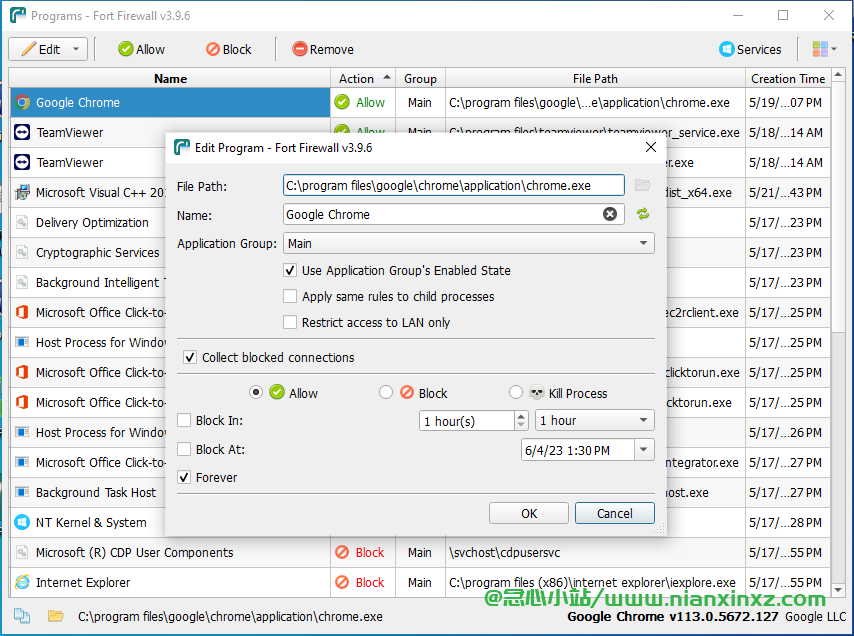The width and height of the screenshot is (854, 636).
Task: Click Block icon in CDP User Components row
Action: click(x=342, y=552)
